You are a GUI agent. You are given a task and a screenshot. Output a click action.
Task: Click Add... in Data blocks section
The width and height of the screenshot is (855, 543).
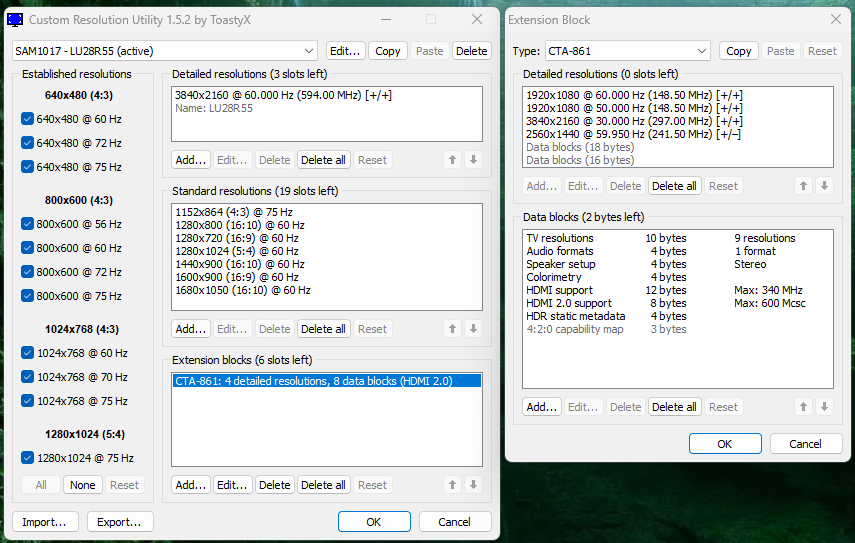click(x=542, y=407)
